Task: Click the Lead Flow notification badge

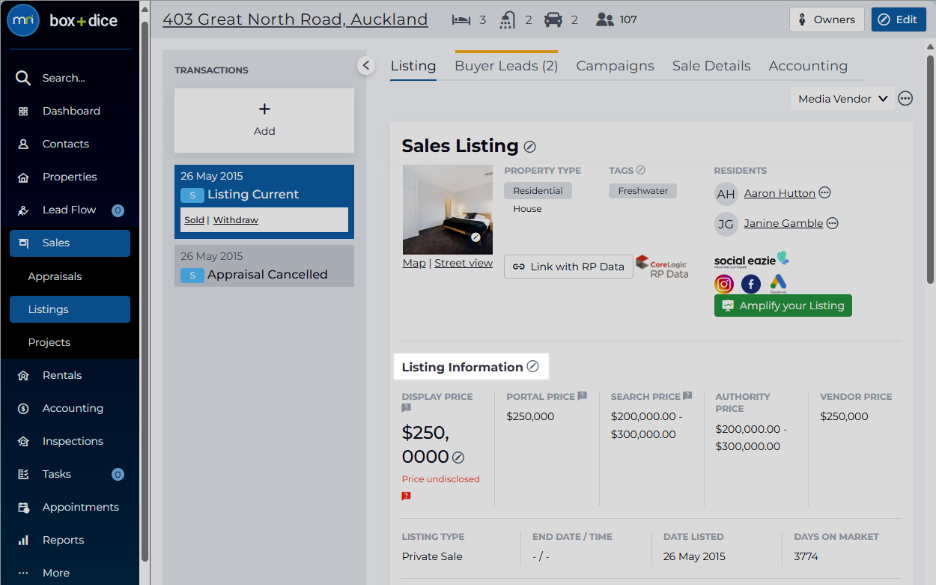Action: click(x=118, y=210)
